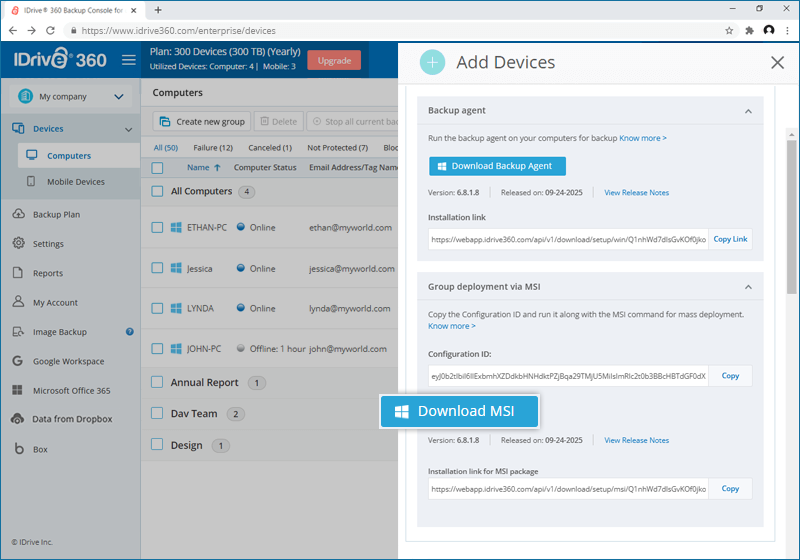Open the Box icon in sidebar
Screen dimensions: 800x560
(x=19, y=448)
